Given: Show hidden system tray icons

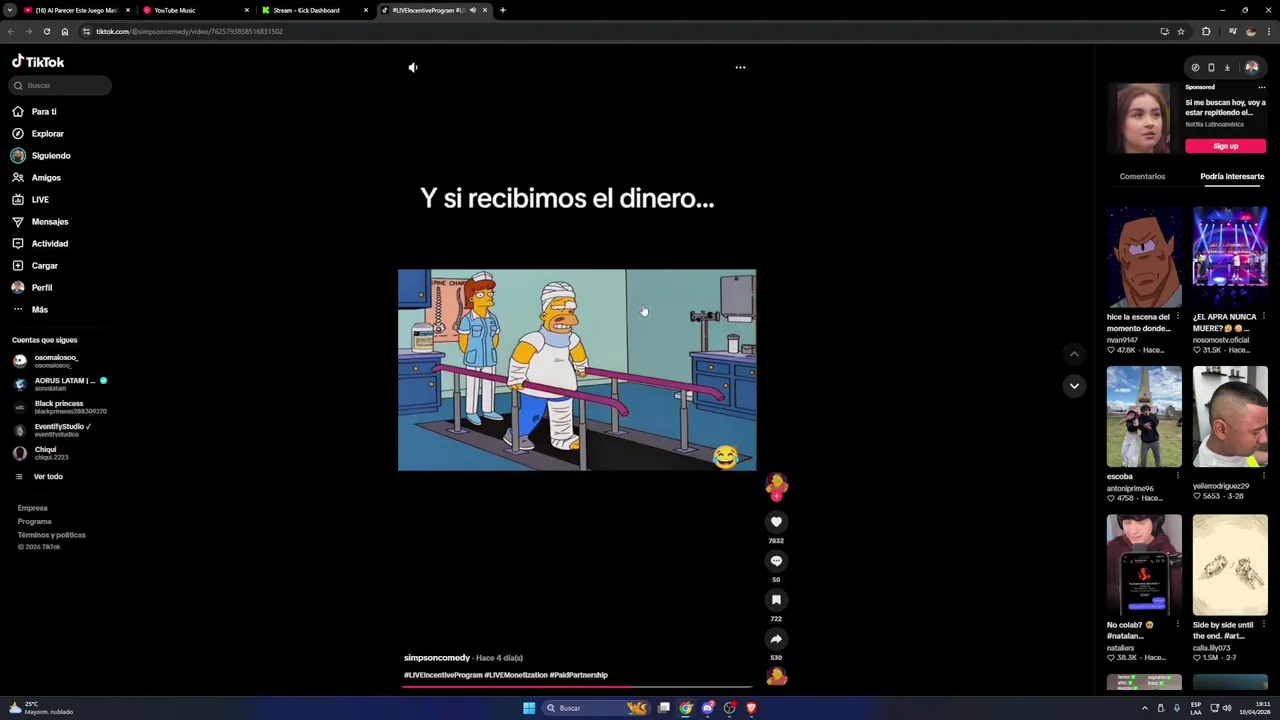Looking at the screenshot, I should pos(1145,708).
